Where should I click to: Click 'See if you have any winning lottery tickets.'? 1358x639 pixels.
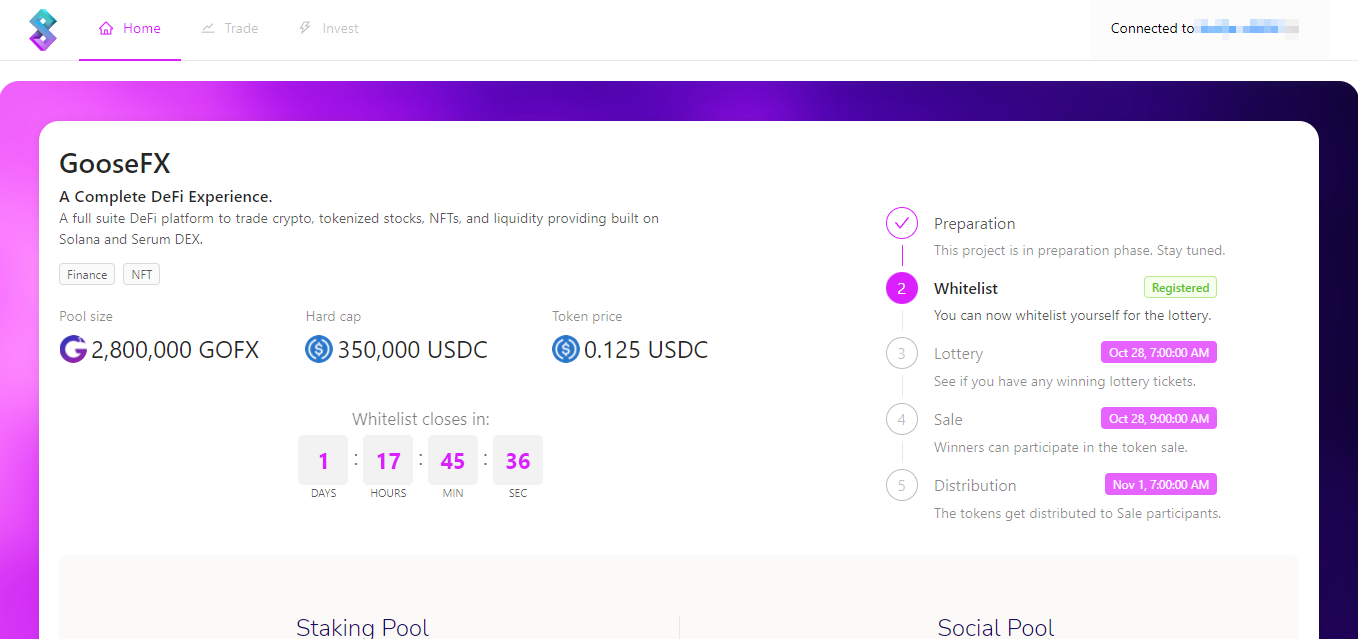click(1065, 381)
